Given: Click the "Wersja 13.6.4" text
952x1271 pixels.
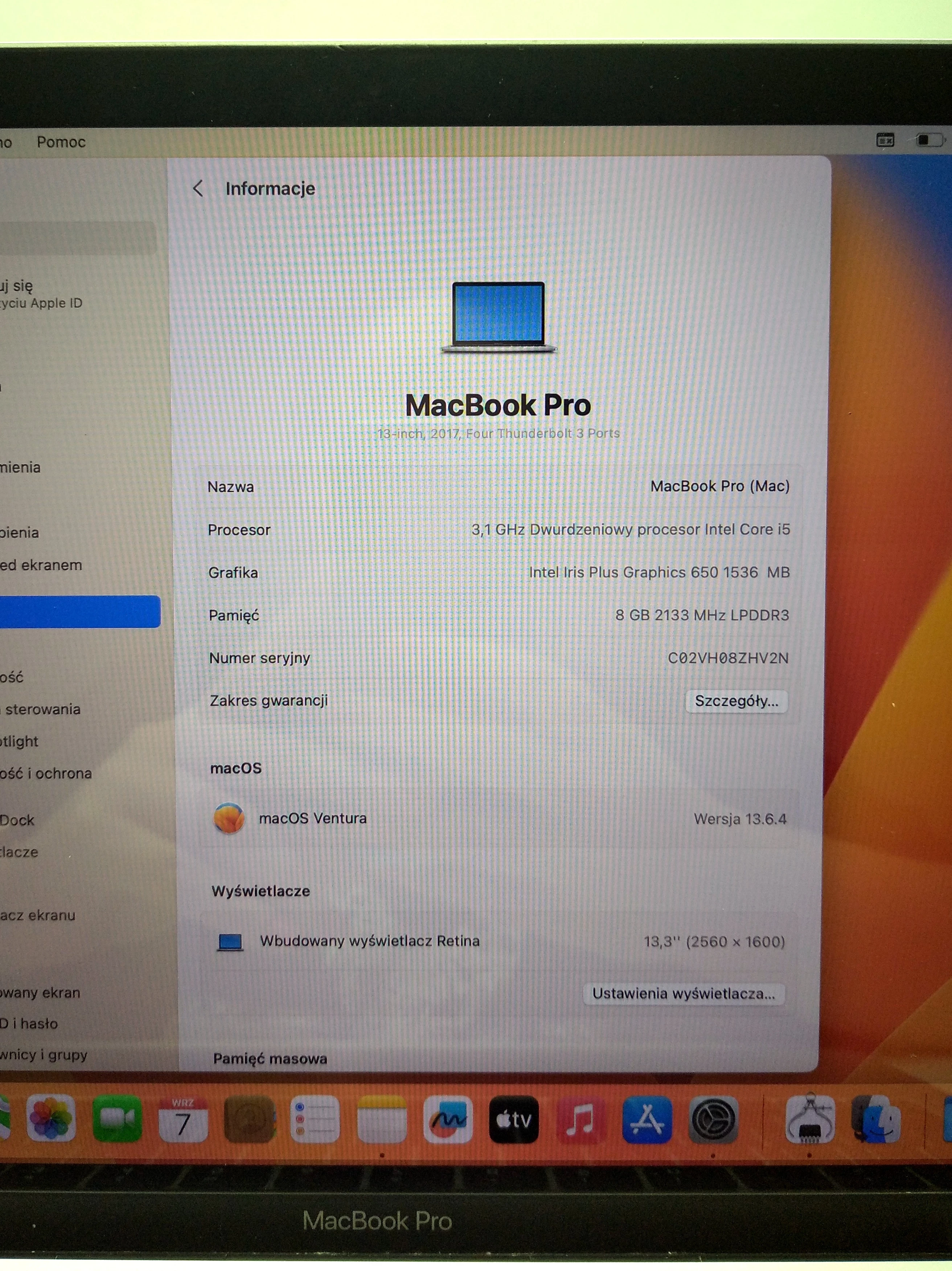Looking at the screenshot, I should 740,819.
